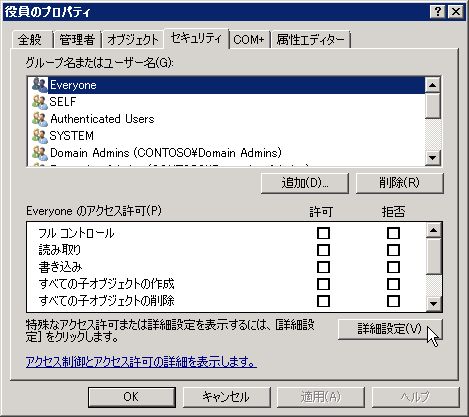The height and width of the screenshot is (417, 469).
Task: Click the ヘルプ button
Action: [x=416, y=397]
